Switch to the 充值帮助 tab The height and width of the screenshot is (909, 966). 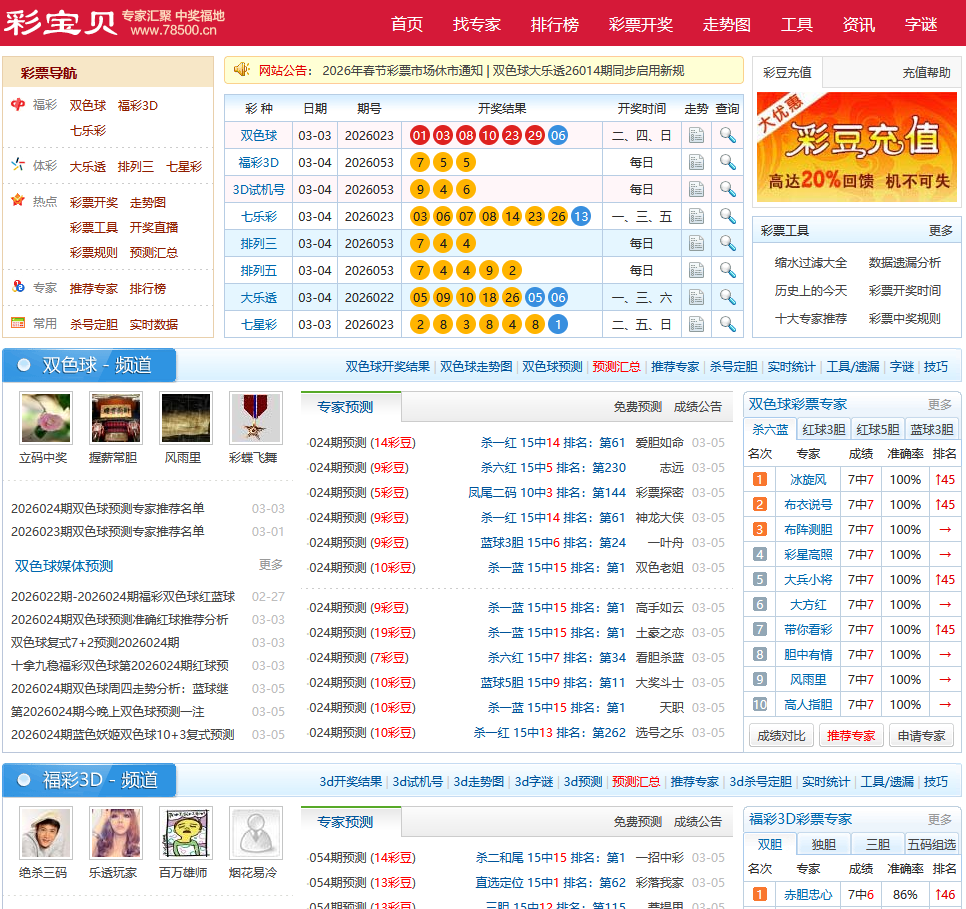(x=926, y=72)
